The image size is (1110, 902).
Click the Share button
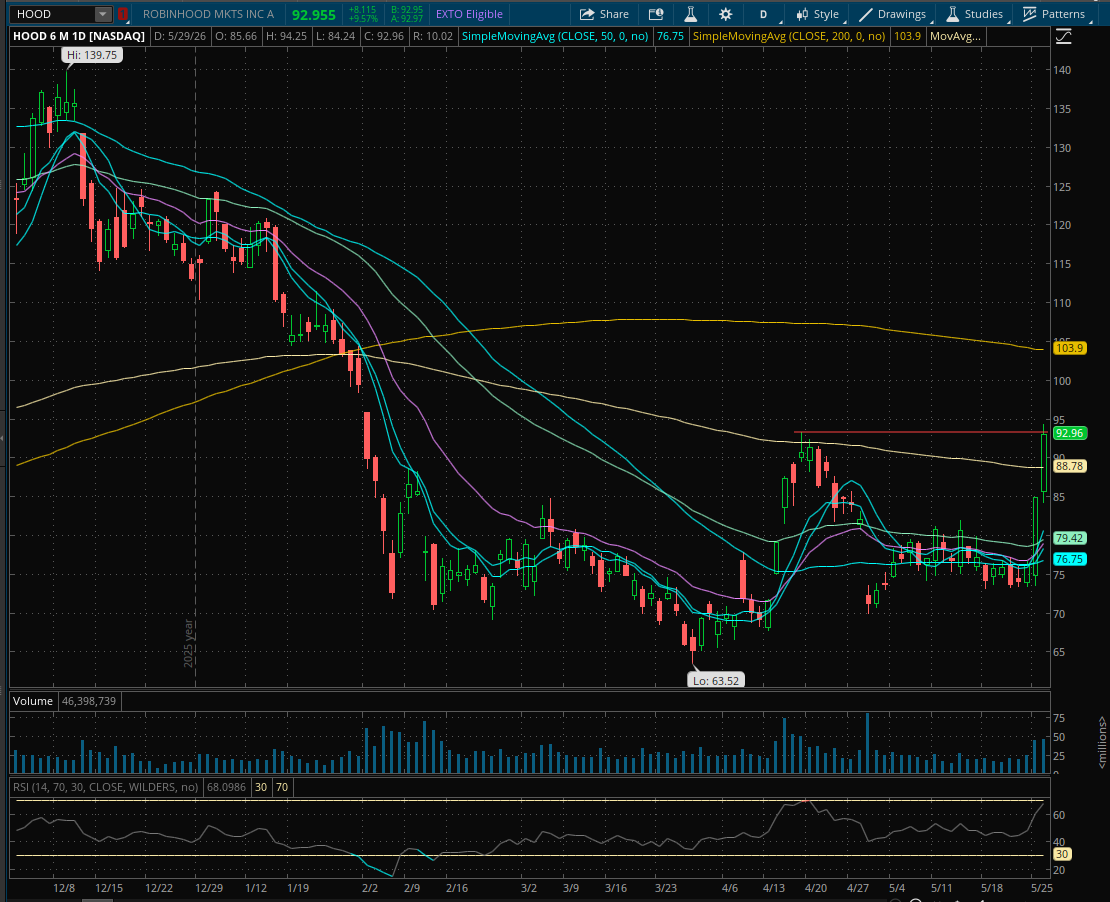click(604, 13)
